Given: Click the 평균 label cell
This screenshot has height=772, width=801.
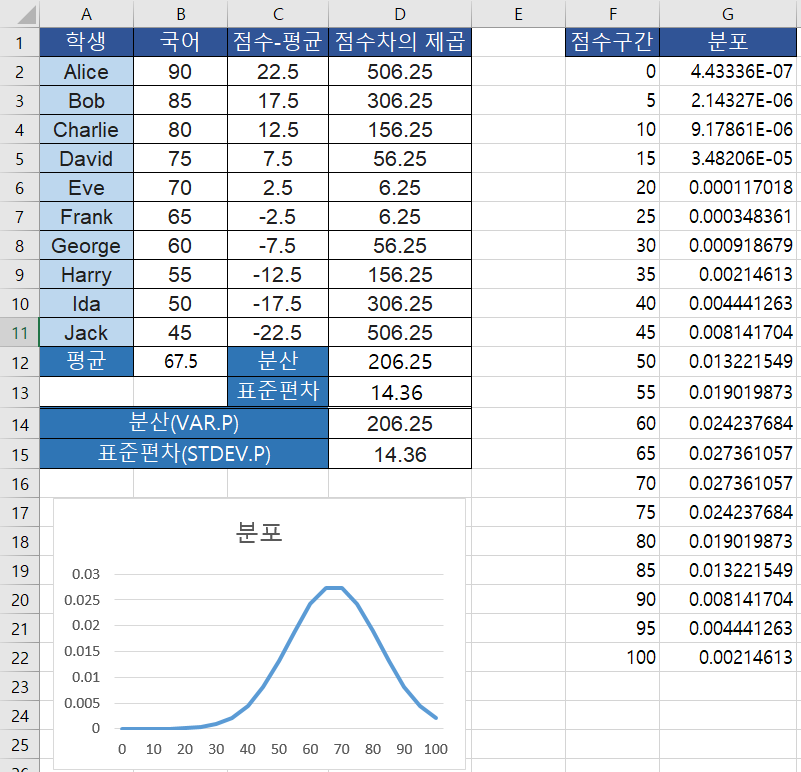Looking at the screenshot, I should (x=86, y=362).
